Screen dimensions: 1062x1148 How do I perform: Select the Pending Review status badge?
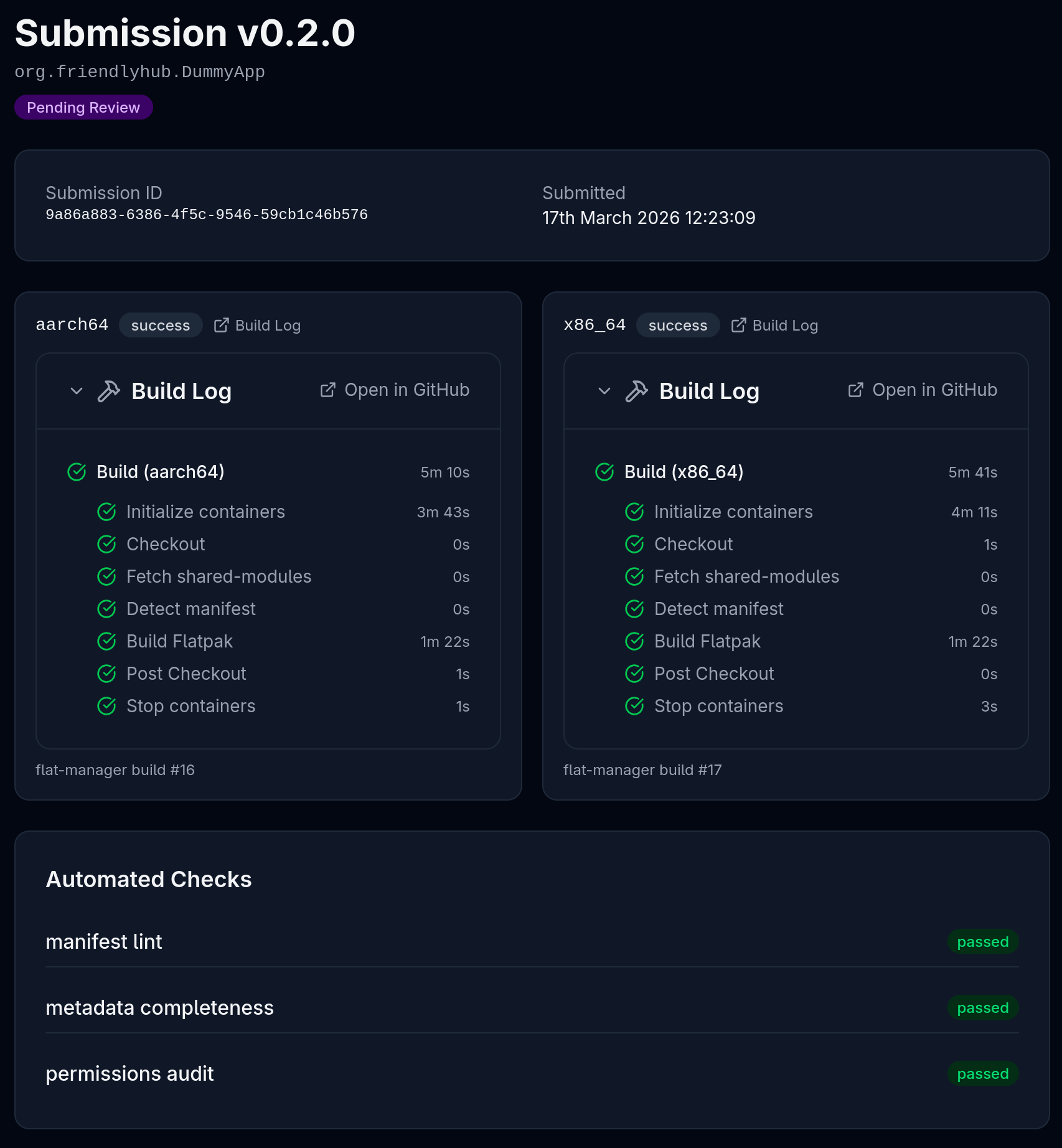(83, 108)
